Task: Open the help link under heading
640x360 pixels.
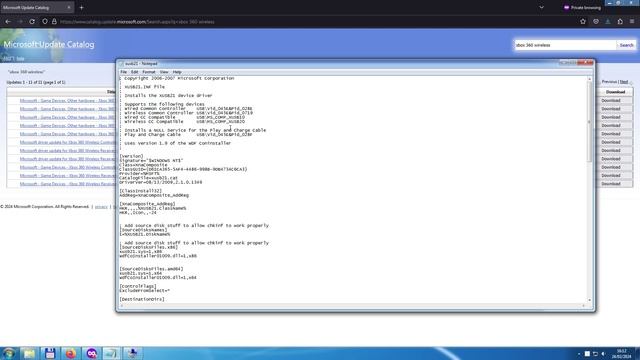Action: tap(20, 59)
